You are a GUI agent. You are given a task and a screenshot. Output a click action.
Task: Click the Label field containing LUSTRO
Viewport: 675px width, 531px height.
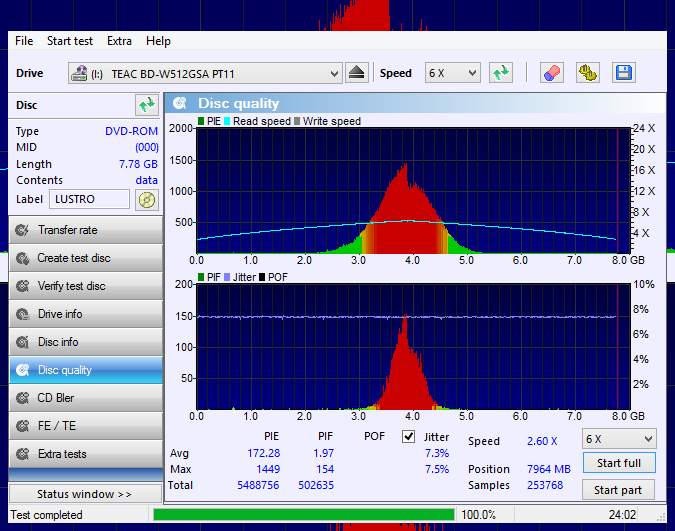point(89,199)
